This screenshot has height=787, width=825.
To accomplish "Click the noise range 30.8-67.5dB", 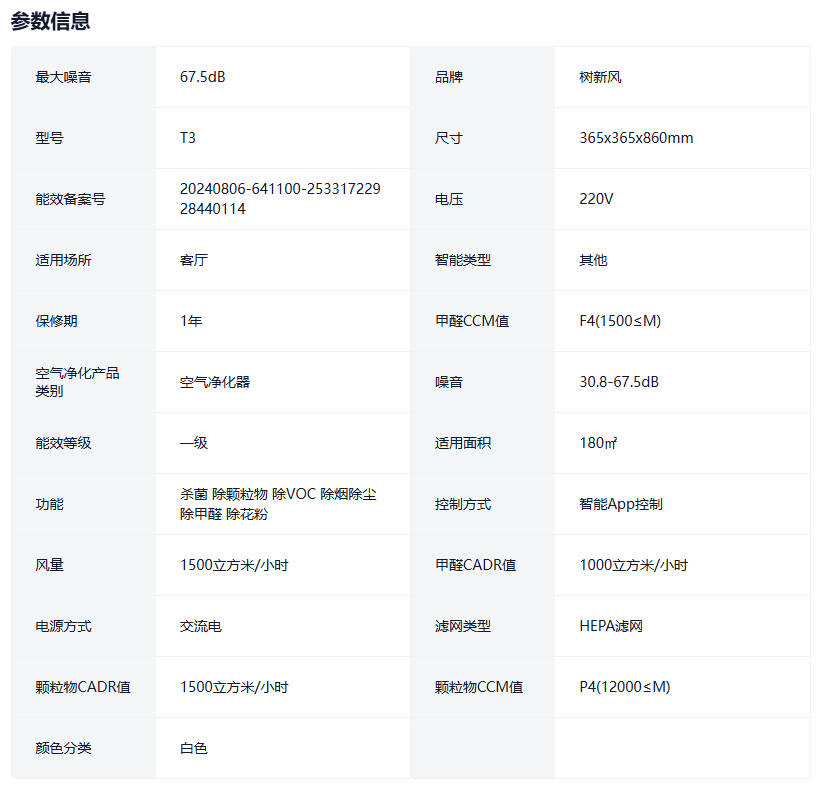I will pos(619,382).
